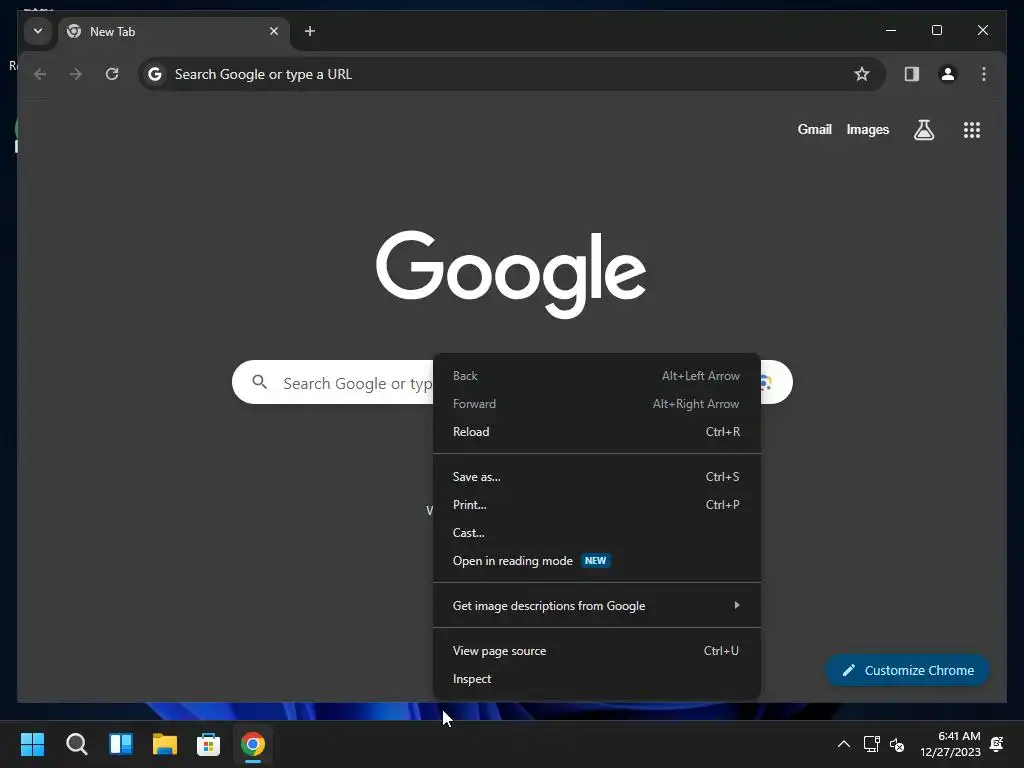Image resolution: width=1024 pixels, height=768 pixels.
Task: Open Widgets panel icon in taskbar
Action: [121, 744]
